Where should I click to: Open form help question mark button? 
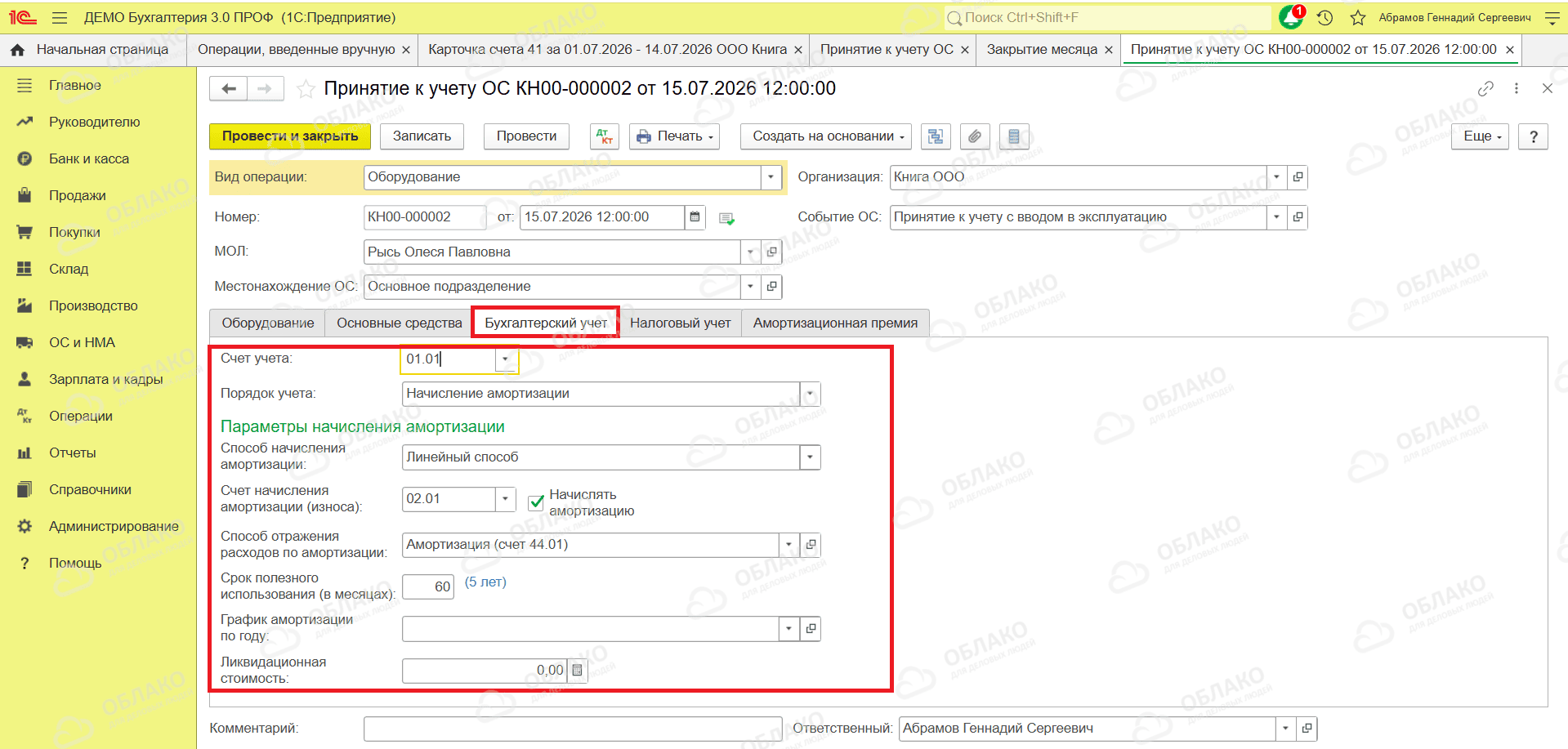[1534, 136]
